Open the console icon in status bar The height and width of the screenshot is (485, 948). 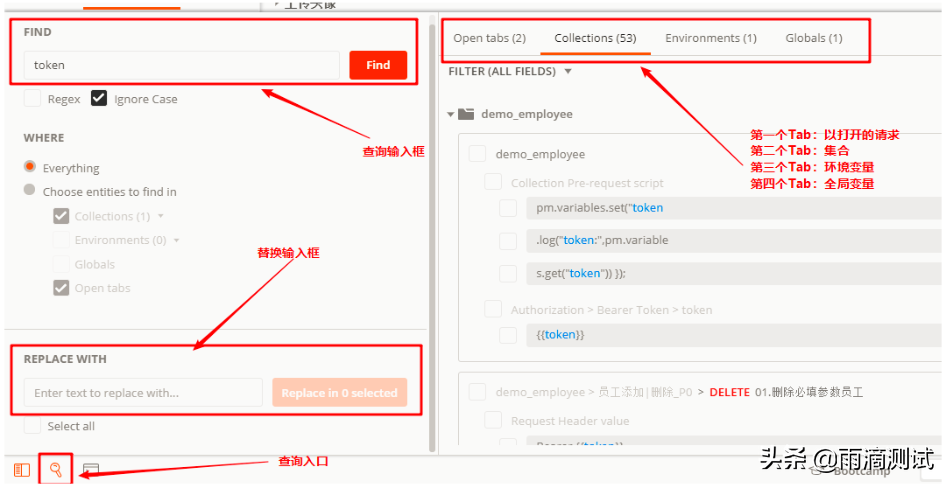click(x=91, y=469)
